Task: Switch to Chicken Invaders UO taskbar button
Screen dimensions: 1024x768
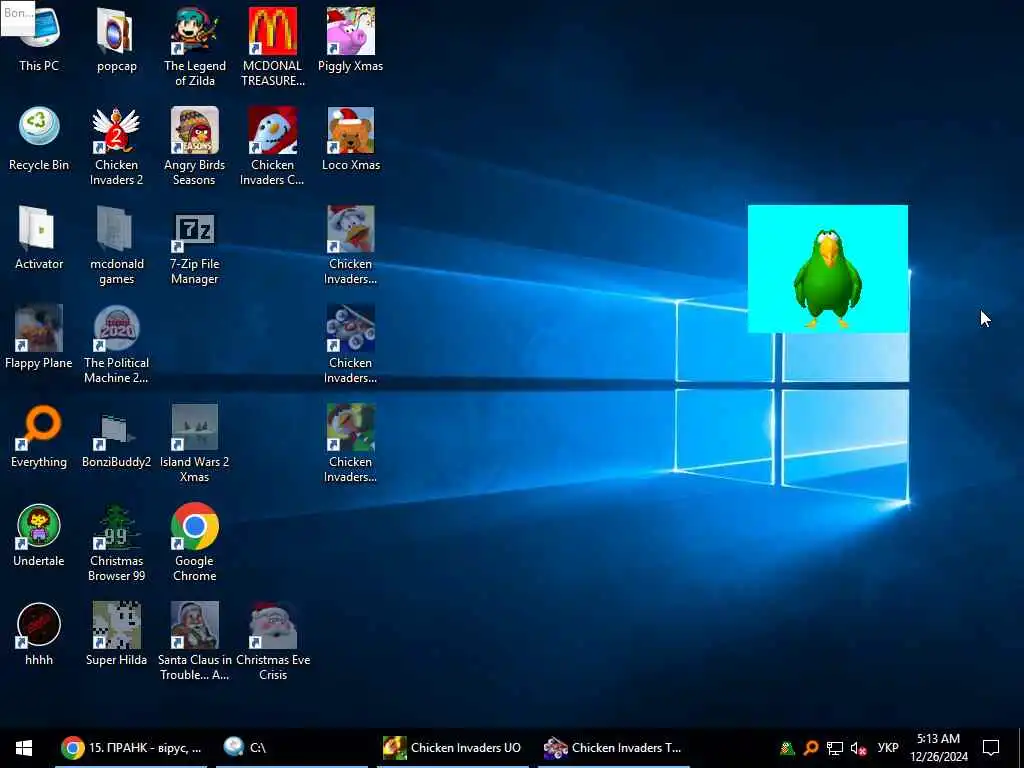Action: (x=453, y=748)
